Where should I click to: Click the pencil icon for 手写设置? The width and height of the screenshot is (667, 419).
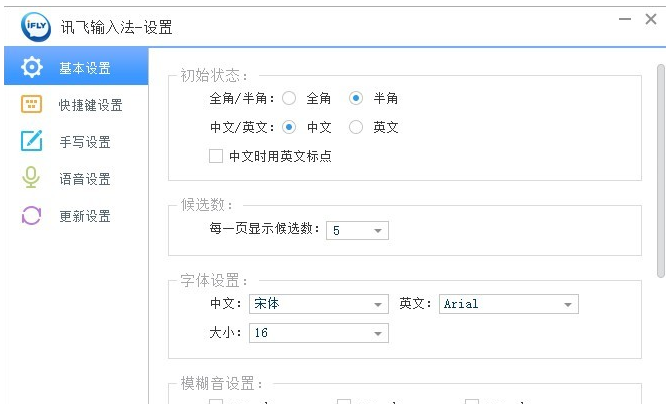(31, 141)
